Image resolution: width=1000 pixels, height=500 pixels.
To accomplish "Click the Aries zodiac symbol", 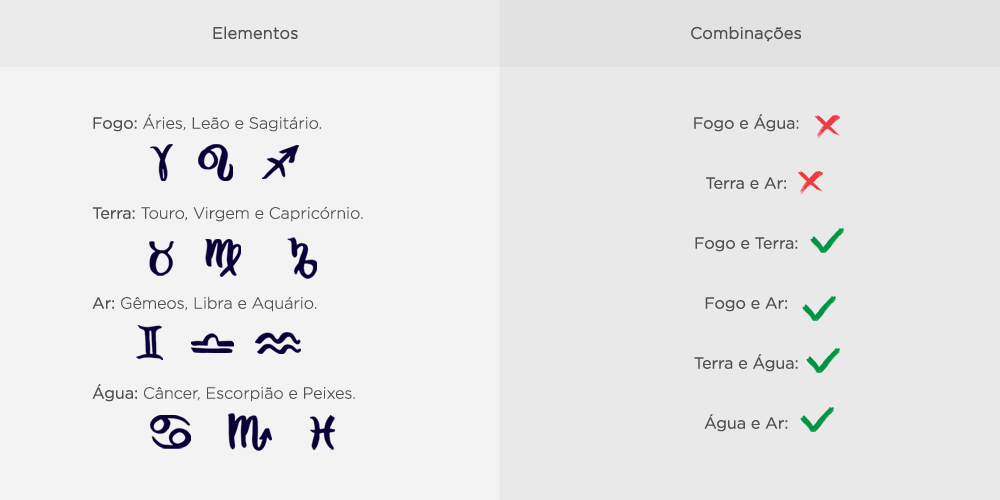I will (x=161, y=162).
